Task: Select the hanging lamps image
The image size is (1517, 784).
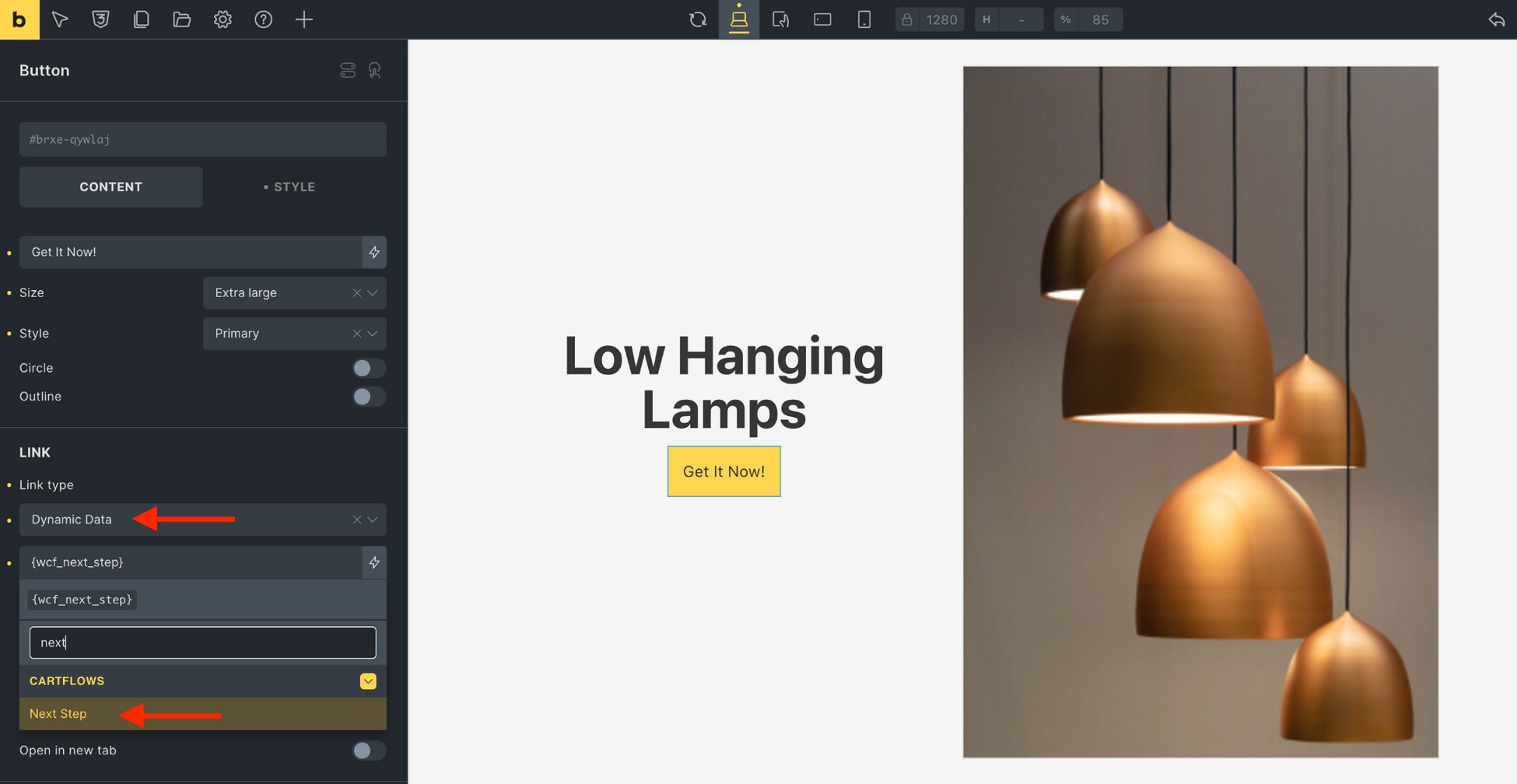Action: click(1200, 412)
